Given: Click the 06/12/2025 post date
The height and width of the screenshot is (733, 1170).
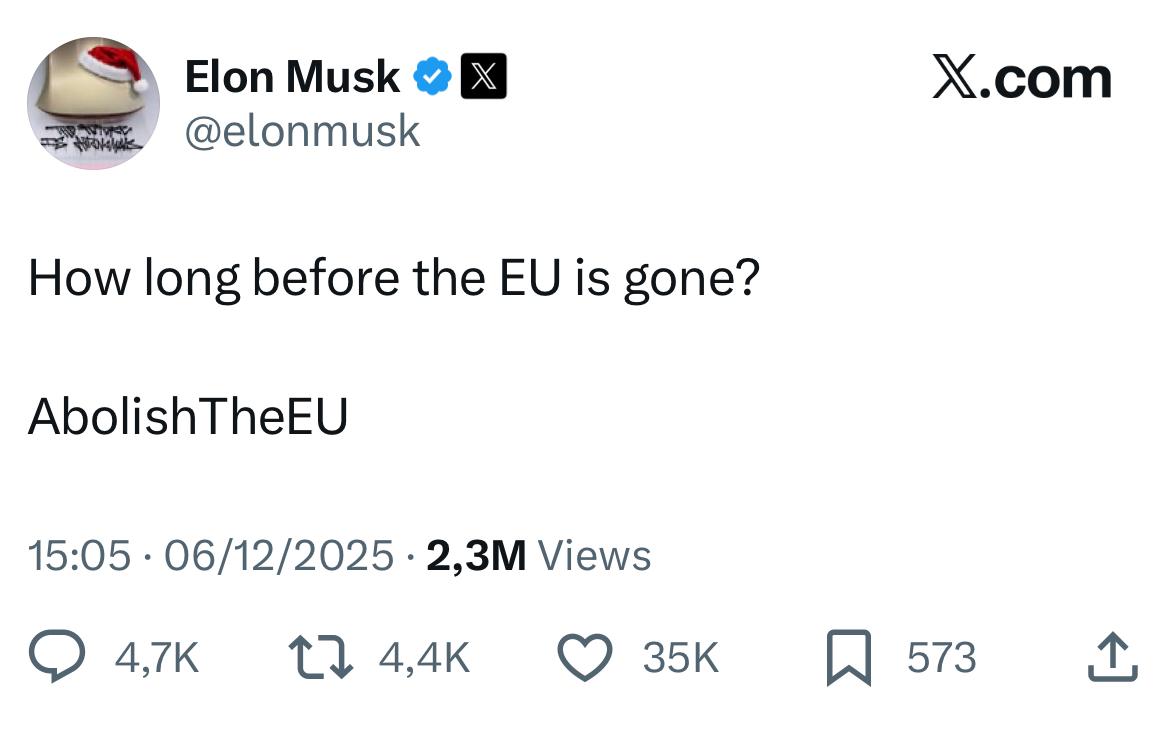Looking at the screenshot, I should (279, 556).
